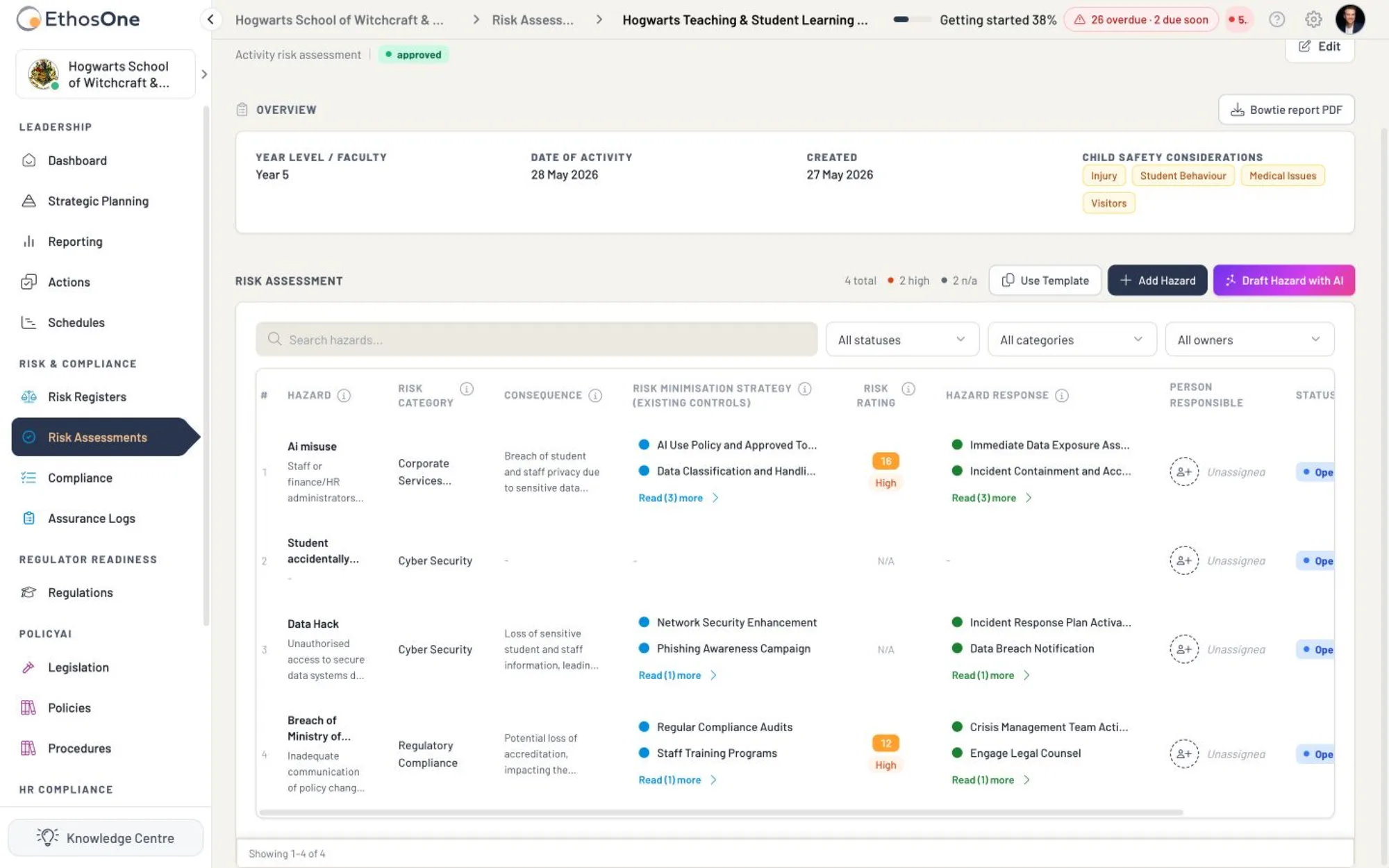1389x868 pixels.
Task: Click Add Hazard button
Action: coord(1157,281)
